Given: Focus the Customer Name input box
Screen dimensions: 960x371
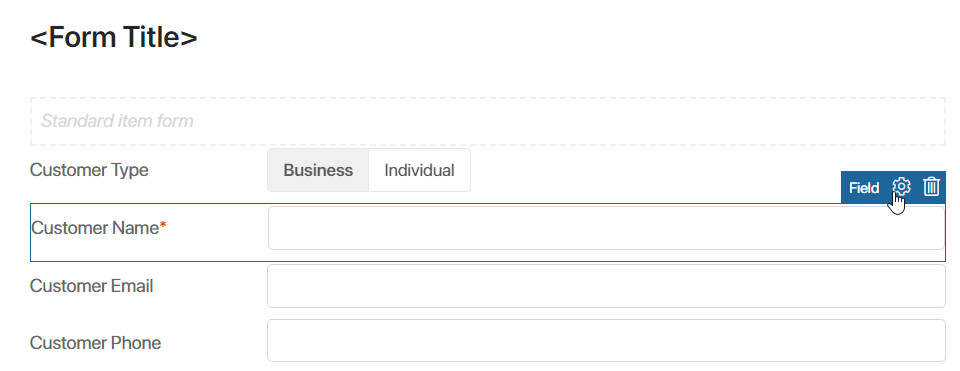Looking at the screenshot, I should point(606,228).
